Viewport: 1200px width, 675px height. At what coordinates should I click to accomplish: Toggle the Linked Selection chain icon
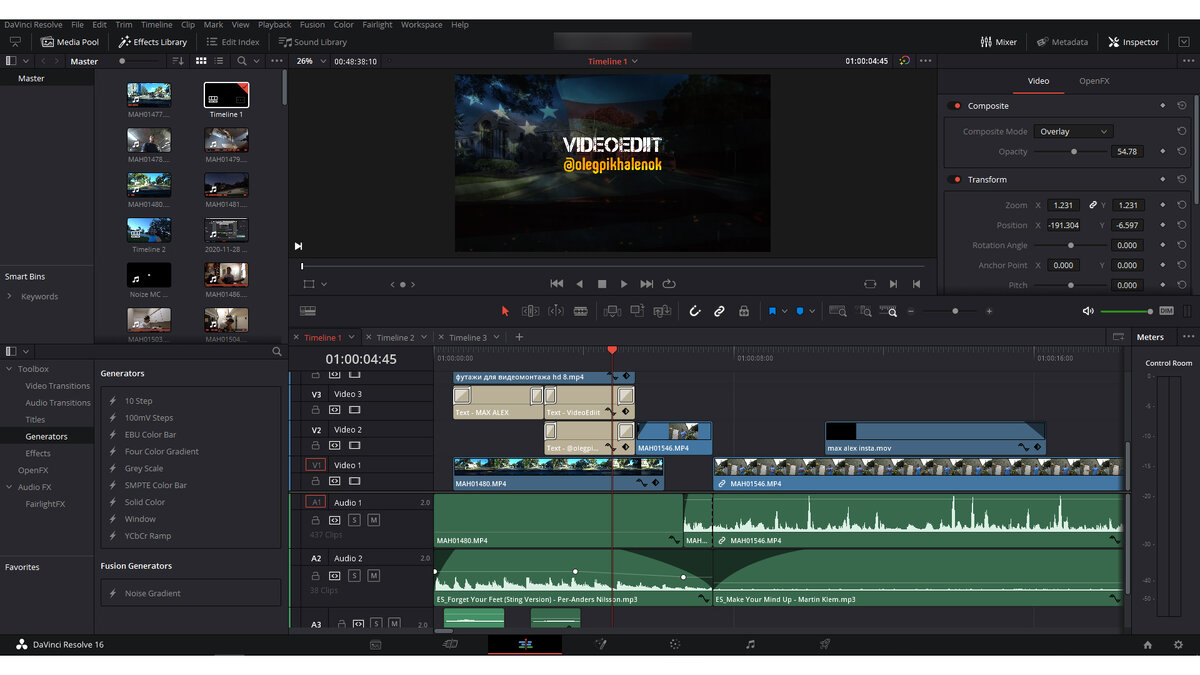[x=719, y=311]
